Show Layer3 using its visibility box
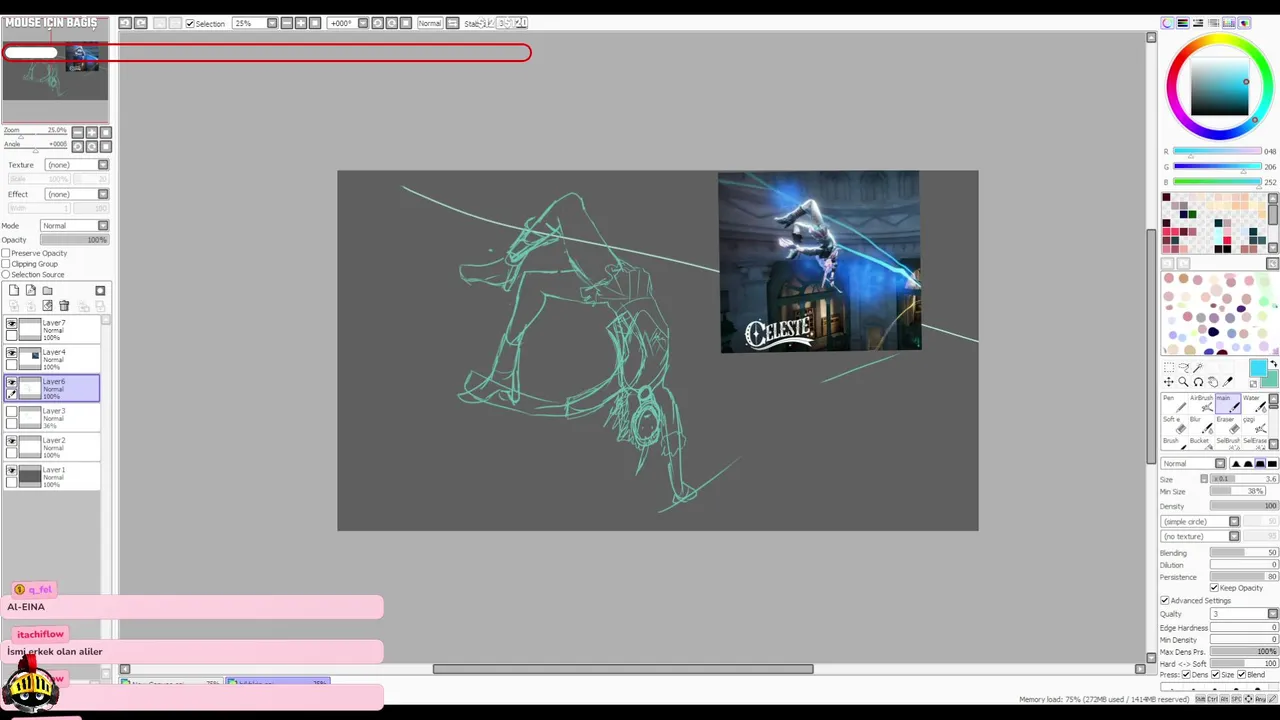Viewport: 1280px width, 720px height. point(12,411)
